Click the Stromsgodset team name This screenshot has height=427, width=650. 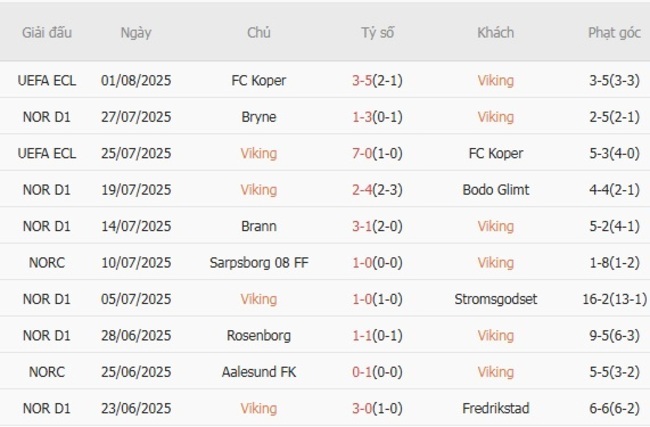coord(496,299)
